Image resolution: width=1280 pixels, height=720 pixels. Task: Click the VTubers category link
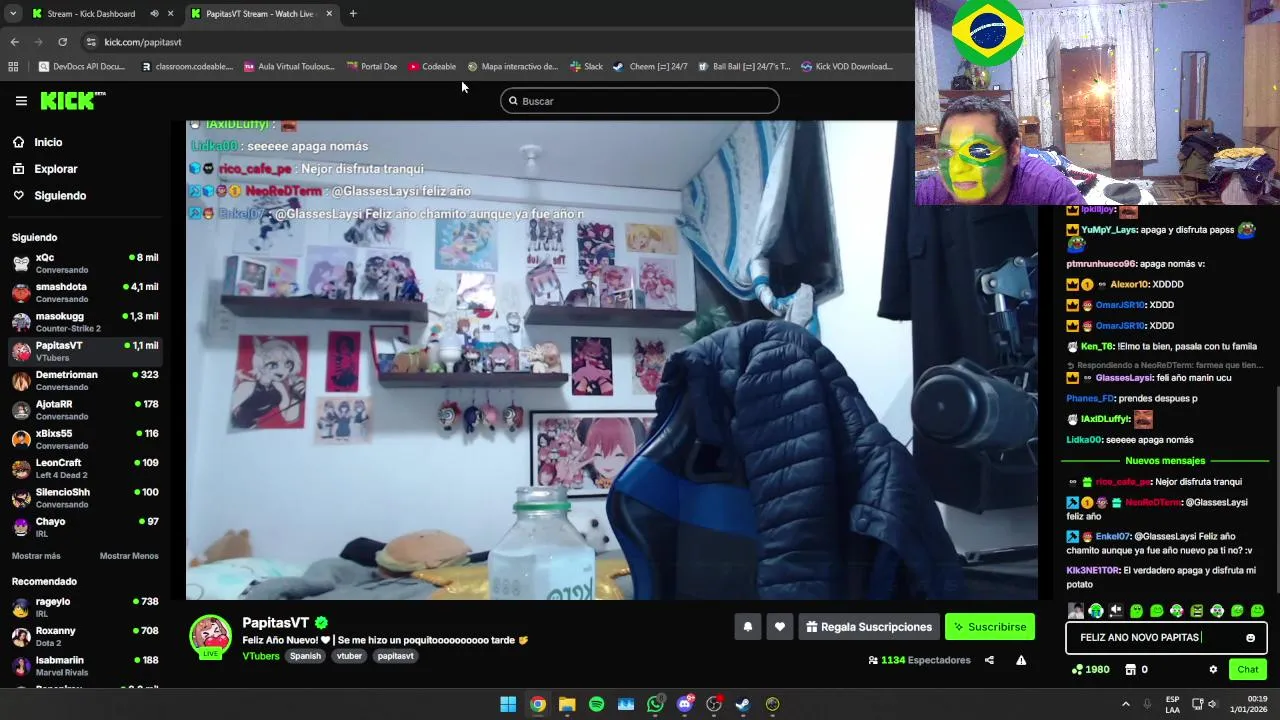pyautogui.click(x=261, y=656)
